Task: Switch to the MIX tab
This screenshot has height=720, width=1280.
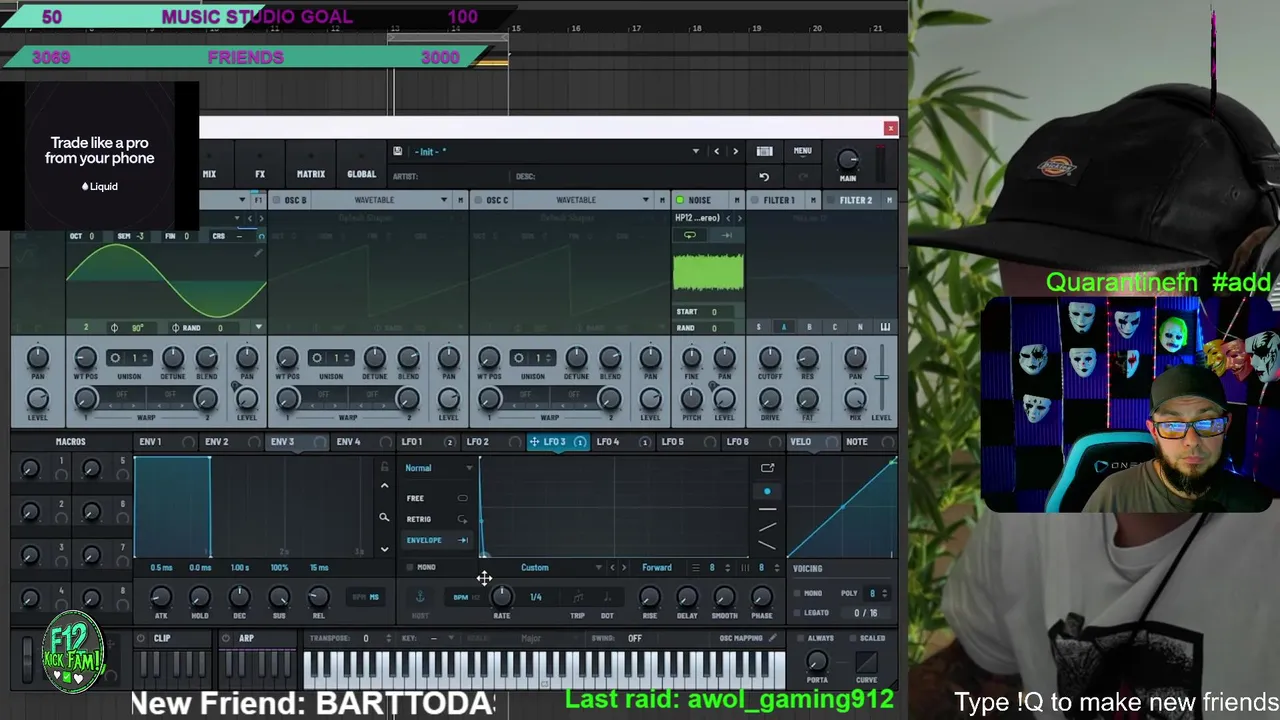Action: pos(209,174)
